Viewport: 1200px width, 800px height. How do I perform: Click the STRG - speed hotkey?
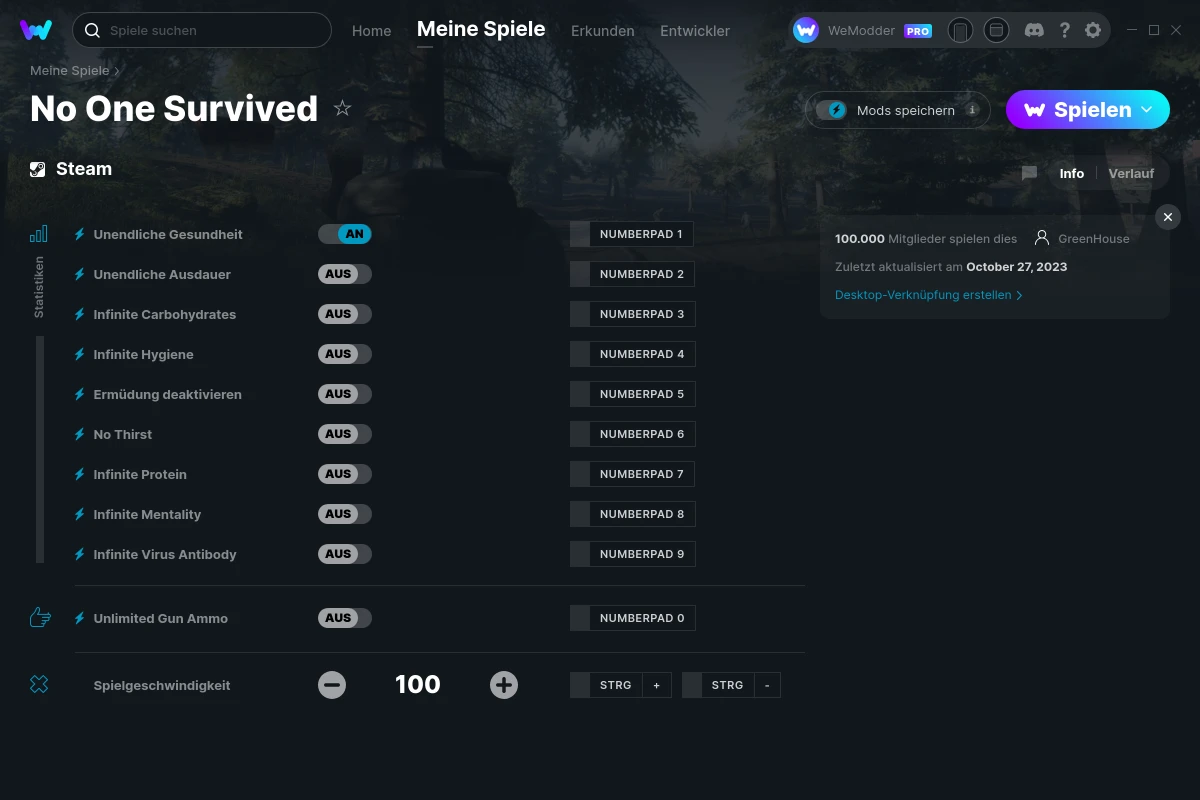click(731, 685)
